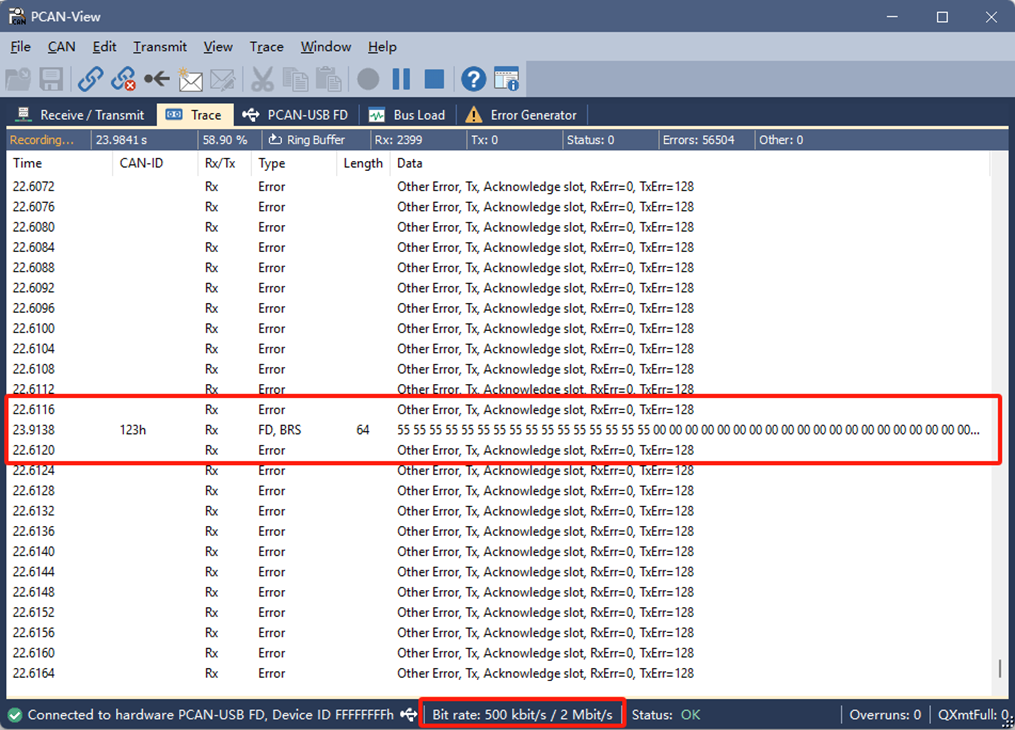Click the Time column header
Image resolution: width=1015 pixels, height=730 pixels.
tap(60, 163)
